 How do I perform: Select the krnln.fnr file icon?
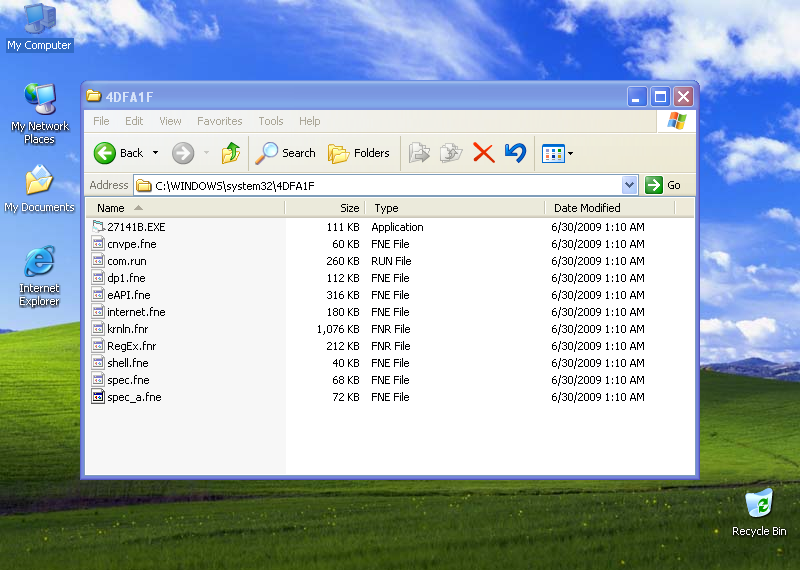98,329
